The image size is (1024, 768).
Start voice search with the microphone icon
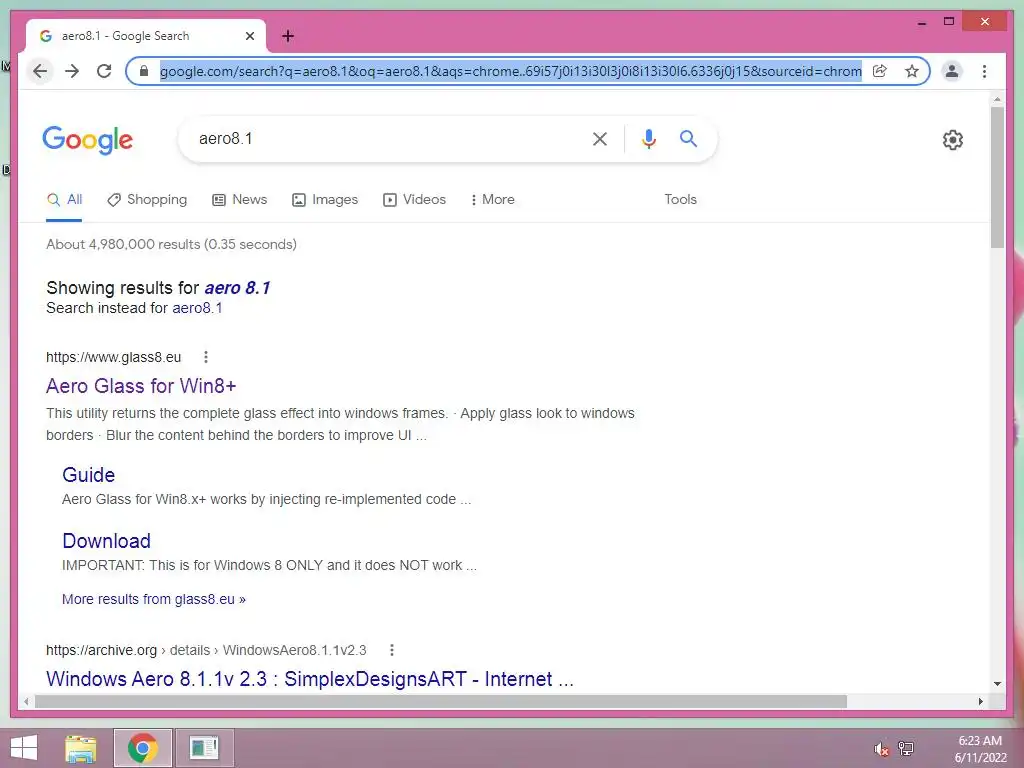(x=648, y=138)
